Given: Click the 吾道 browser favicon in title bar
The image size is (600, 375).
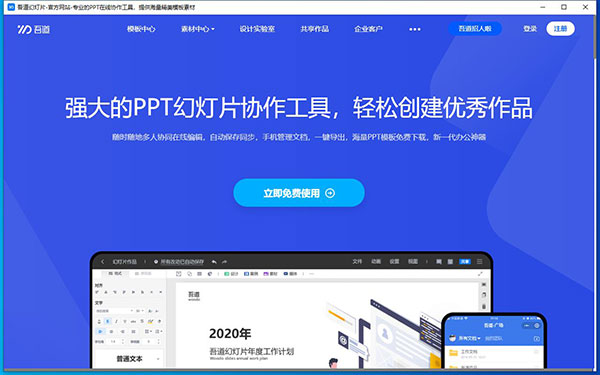Looking at the screenshot, I should point(11,7).
